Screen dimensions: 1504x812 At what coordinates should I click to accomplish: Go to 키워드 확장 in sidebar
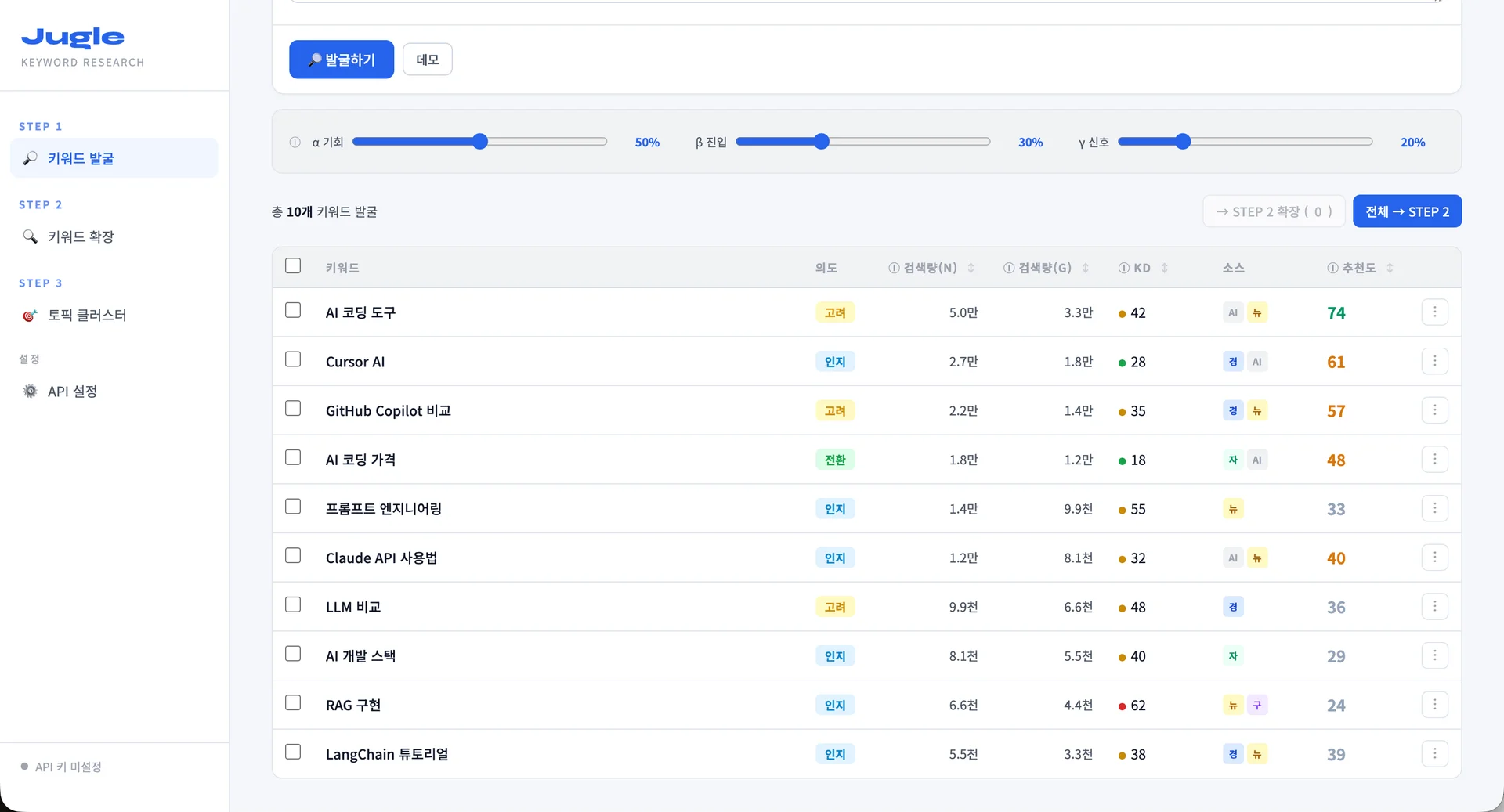[x=81, y=236]
